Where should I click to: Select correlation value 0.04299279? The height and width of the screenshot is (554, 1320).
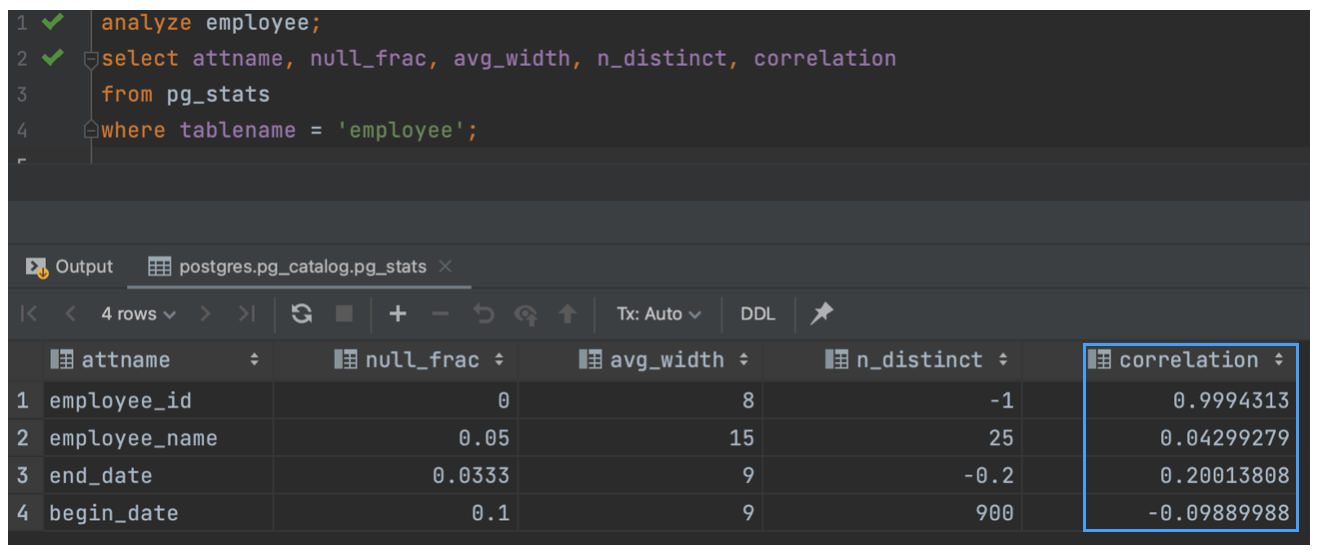[x=1225, y=438]
